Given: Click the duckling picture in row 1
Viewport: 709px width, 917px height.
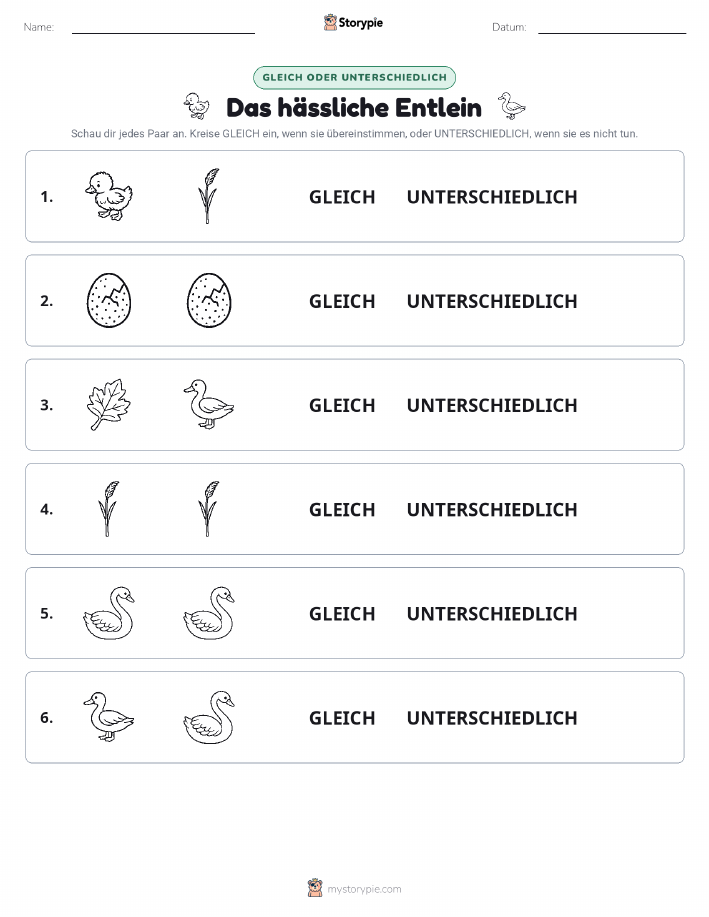Looking at the screenshot, I should click(x=109, y=196).
